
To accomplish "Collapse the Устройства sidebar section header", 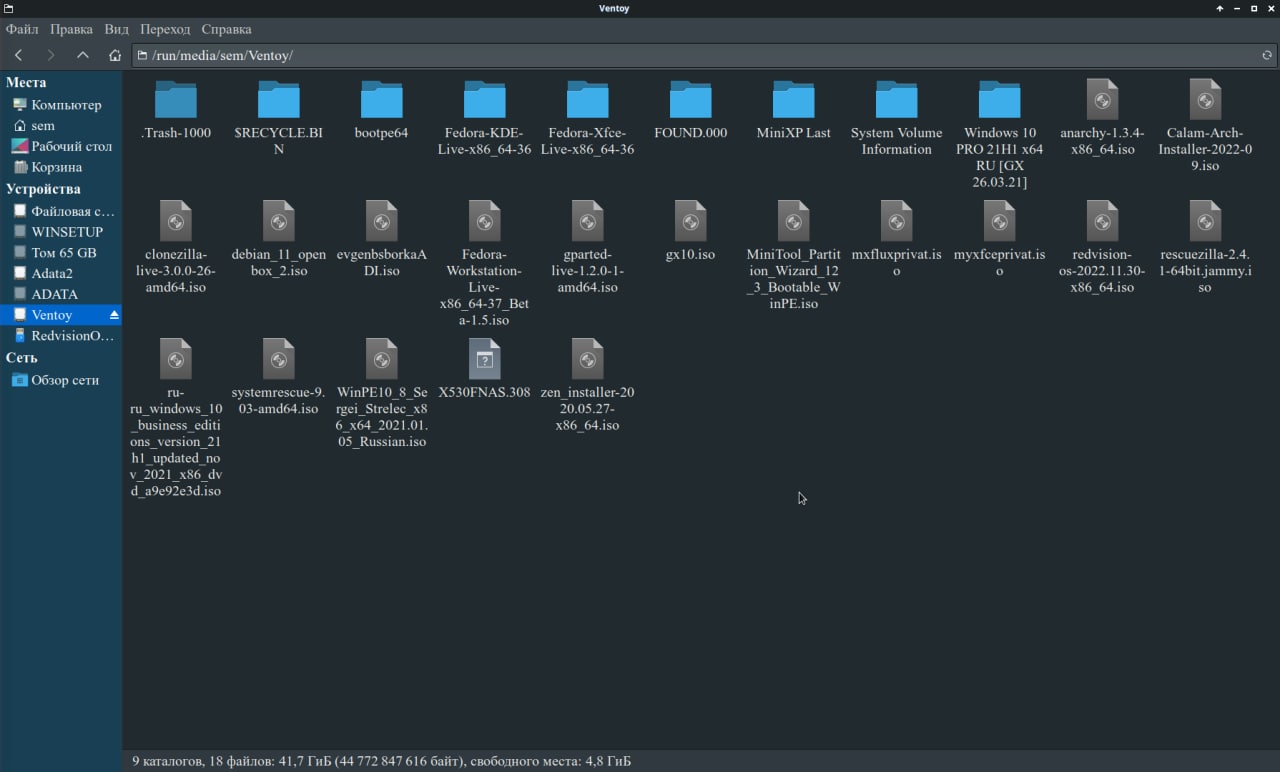I will pos(43,189).
